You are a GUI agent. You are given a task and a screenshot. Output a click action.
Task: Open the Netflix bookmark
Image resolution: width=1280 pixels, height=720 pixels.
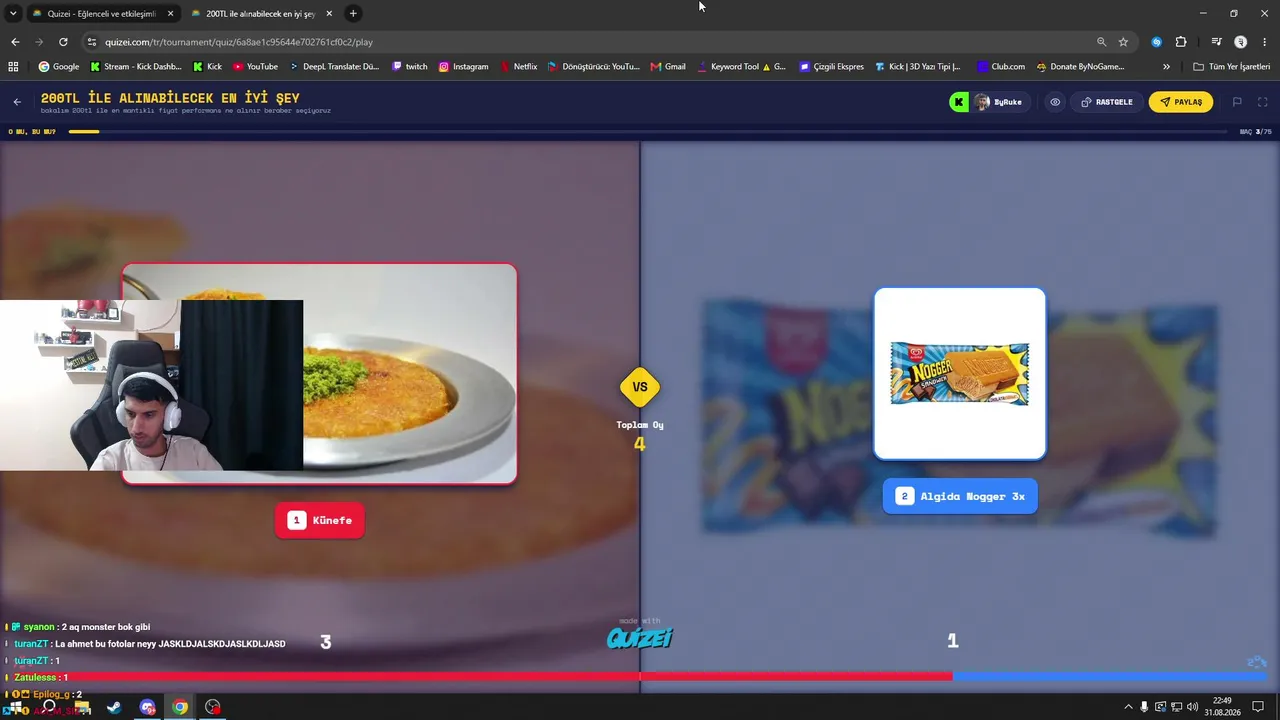[518, 67]
